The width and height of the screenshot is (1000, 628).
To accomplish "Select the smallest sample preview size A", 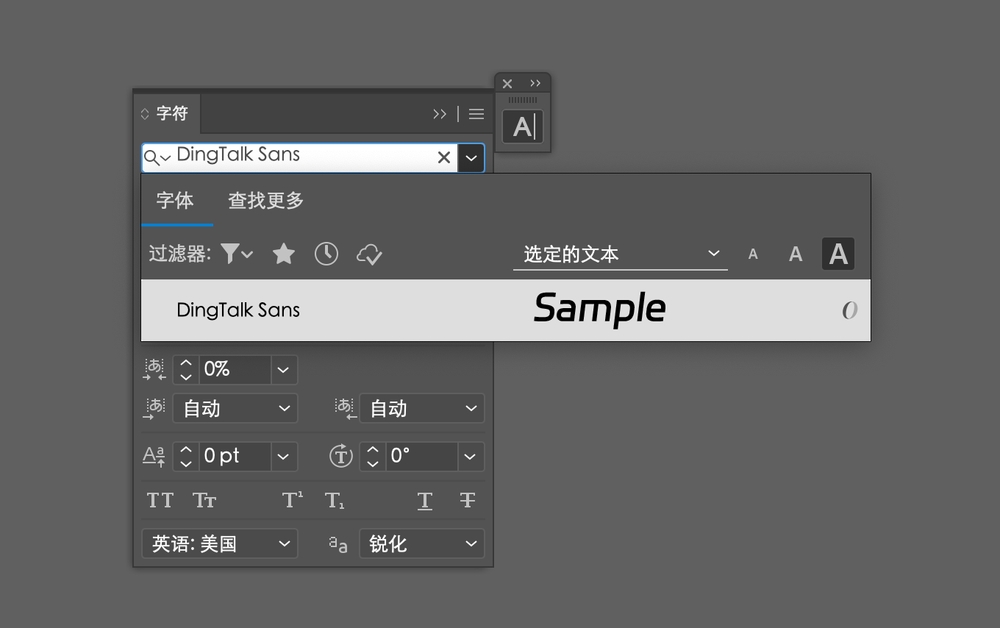I will [753, 254].
